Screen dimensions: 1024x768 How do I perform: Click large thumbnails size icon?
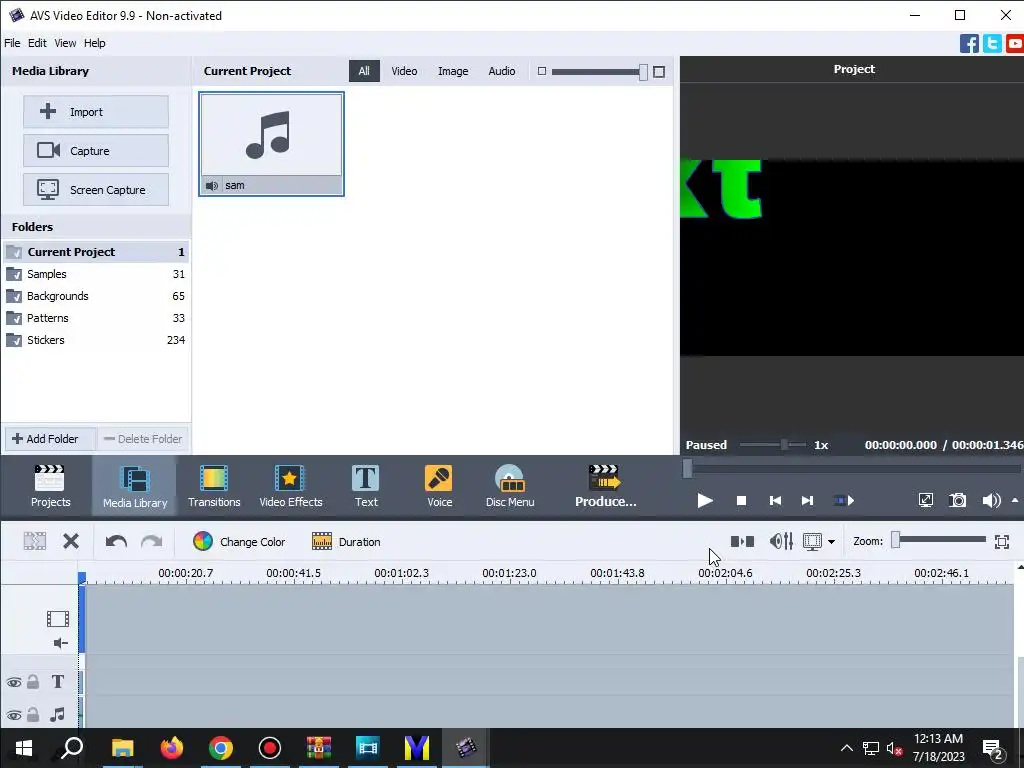click(659, 72)
